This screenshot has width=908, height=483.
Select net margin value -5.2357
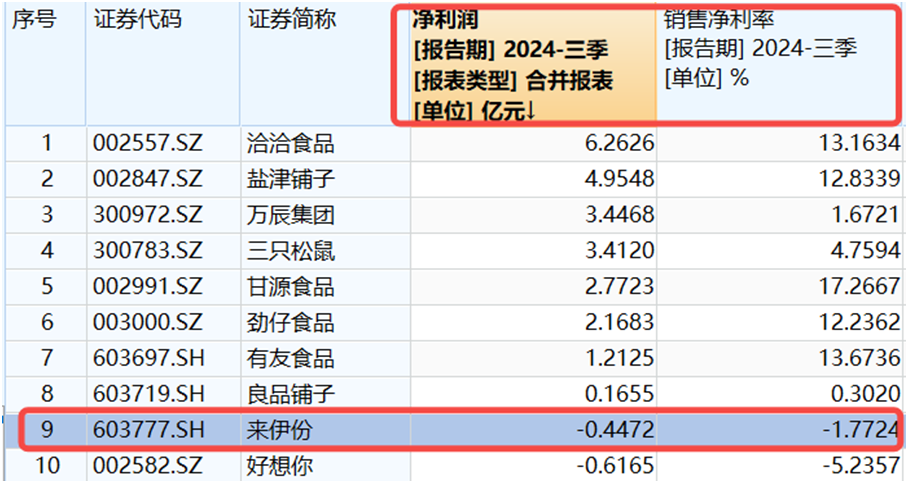coord(860,466)
